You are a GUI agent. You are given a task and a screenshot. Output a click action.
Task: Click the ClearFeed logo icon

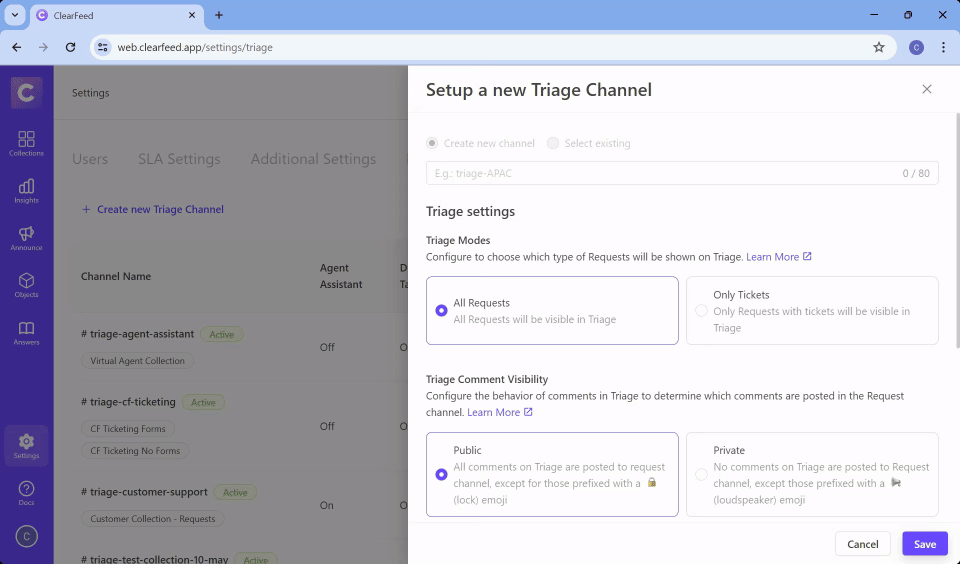26,93
